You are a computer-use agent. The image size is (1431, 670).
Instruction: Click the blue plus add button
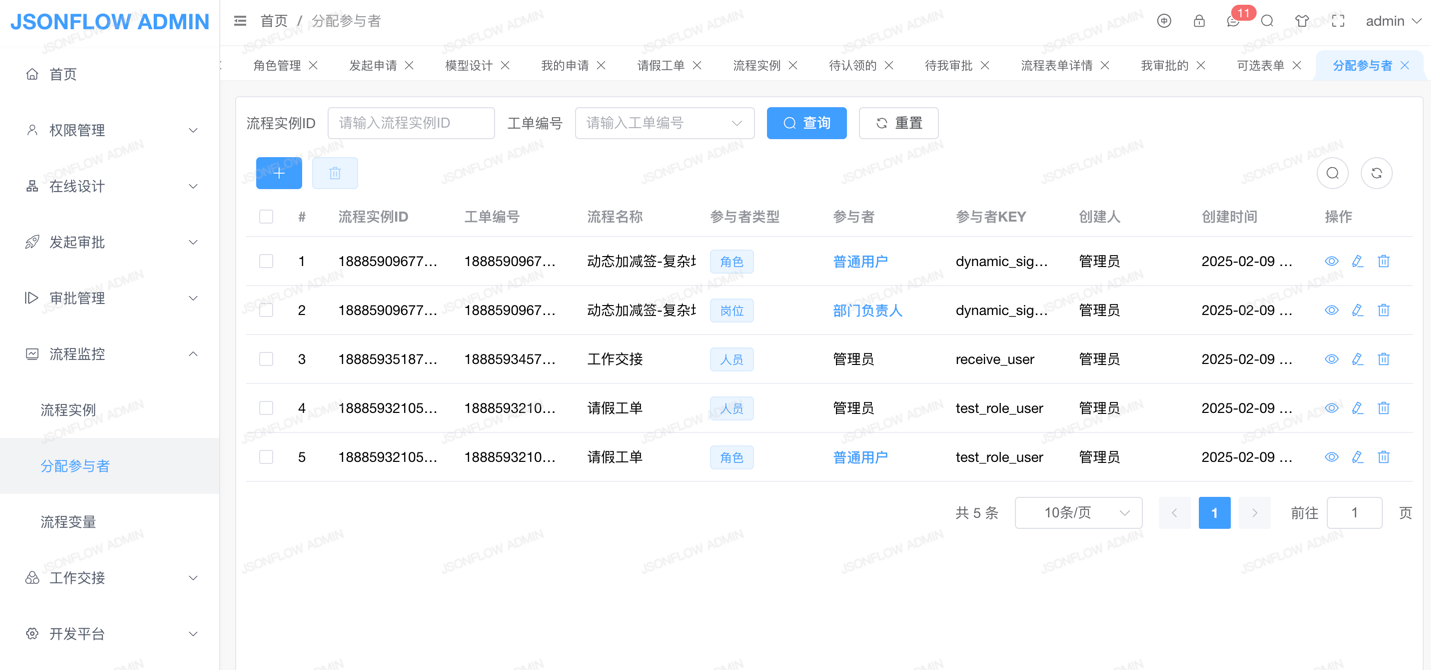click(x=279, y=173)
